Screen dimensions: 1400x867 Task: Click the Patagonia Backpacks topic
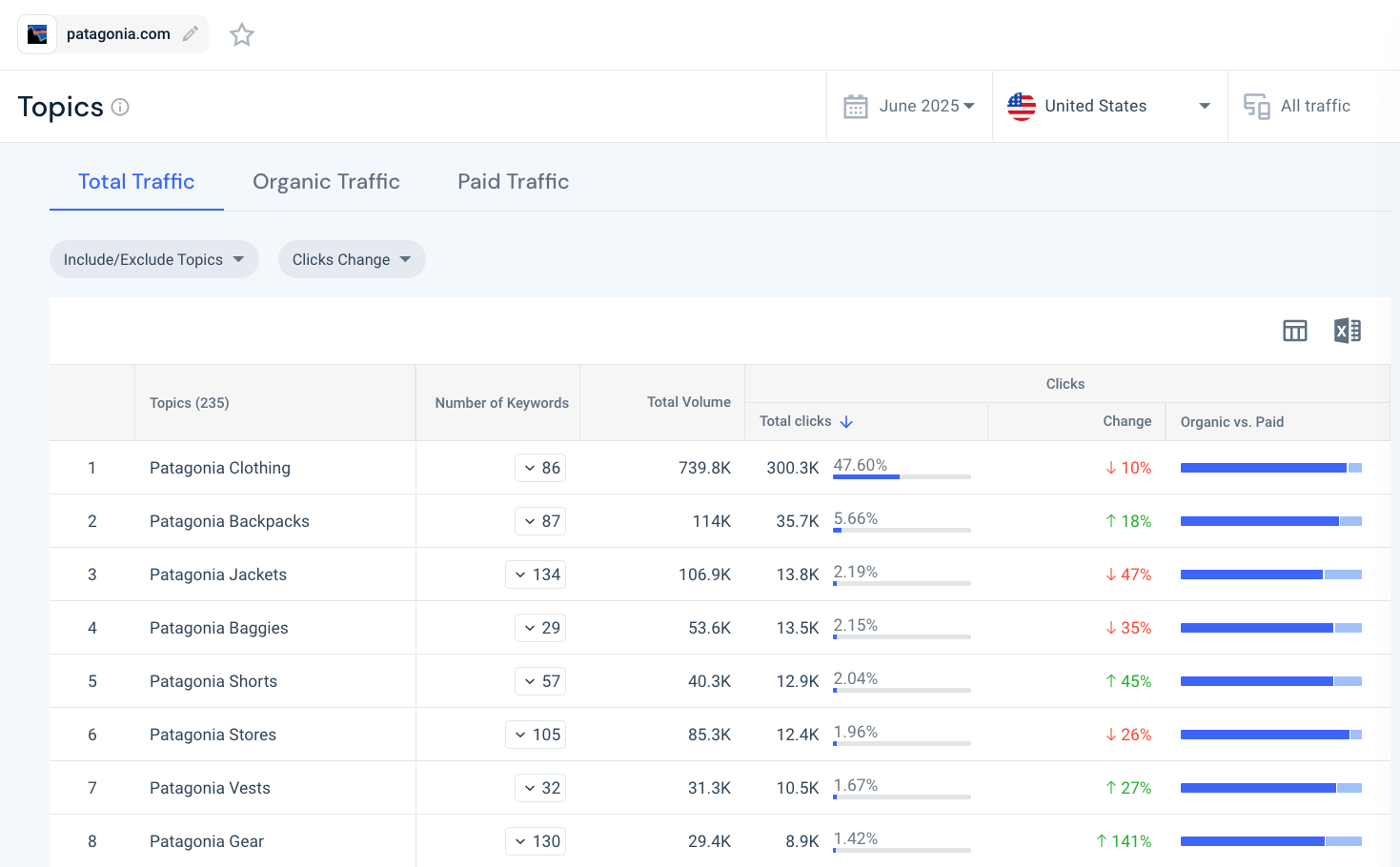[x=230, y=521]
